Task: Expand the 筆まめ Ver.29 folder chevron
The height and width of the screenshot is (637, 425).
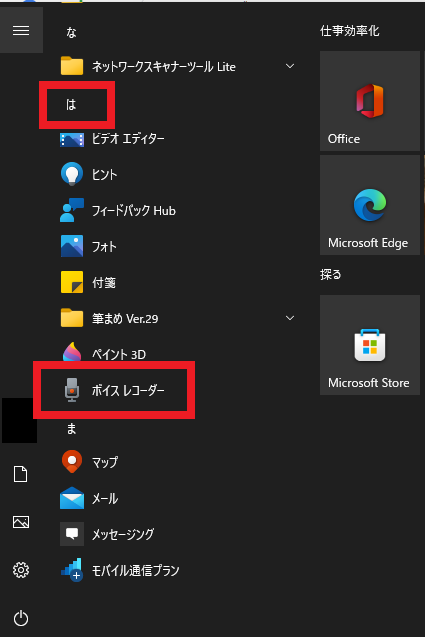Action: pyautogui.click(x=290, y=318)
